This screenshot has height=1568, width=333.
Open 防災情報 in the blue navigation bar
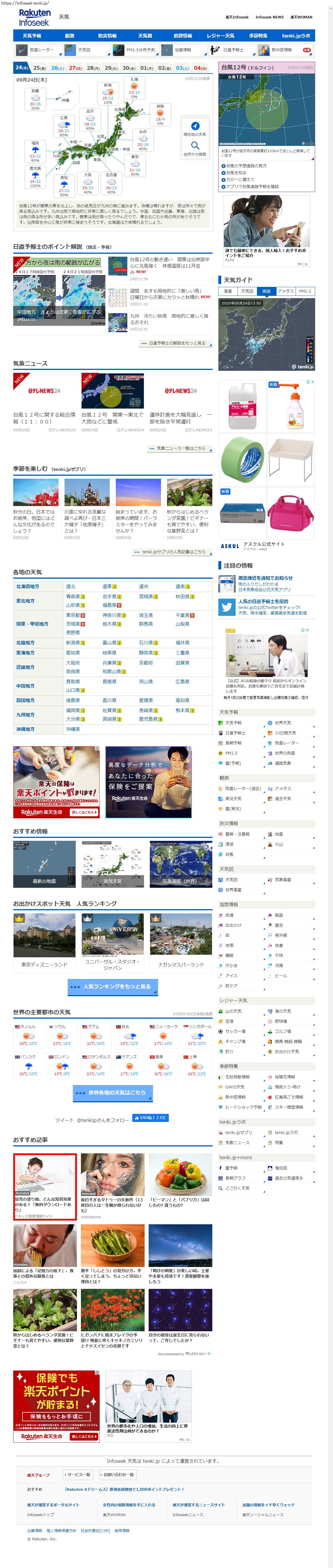[107, 36]
